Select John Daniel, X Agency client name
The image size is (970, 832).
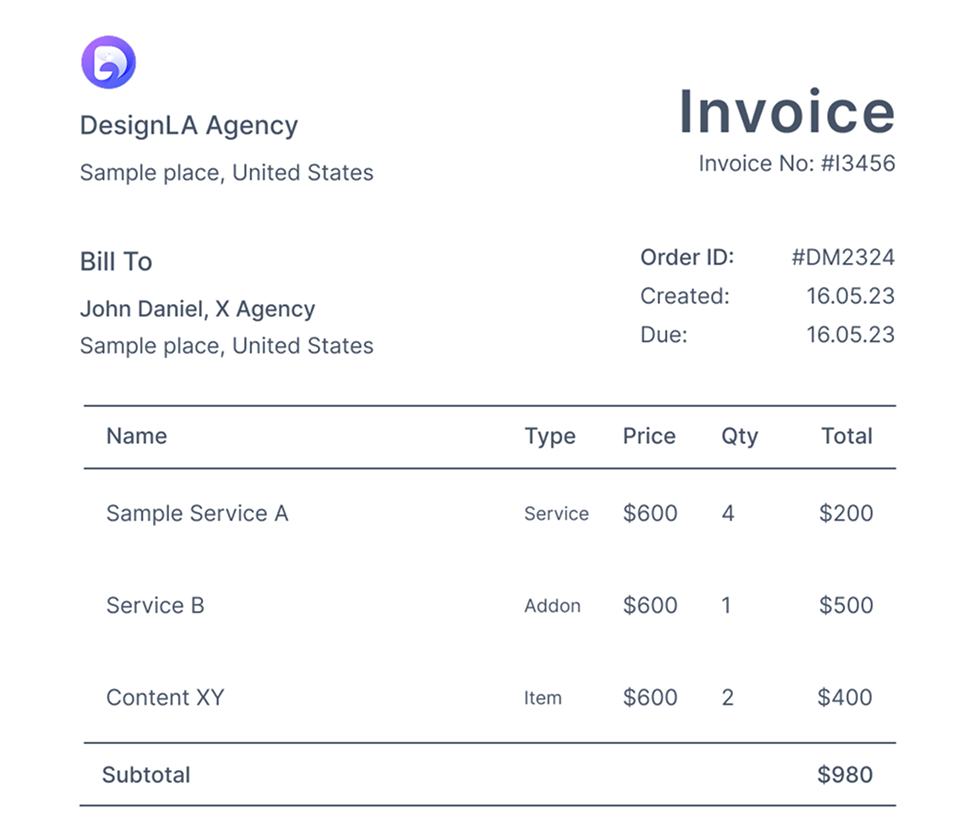(x=197, y=309)
